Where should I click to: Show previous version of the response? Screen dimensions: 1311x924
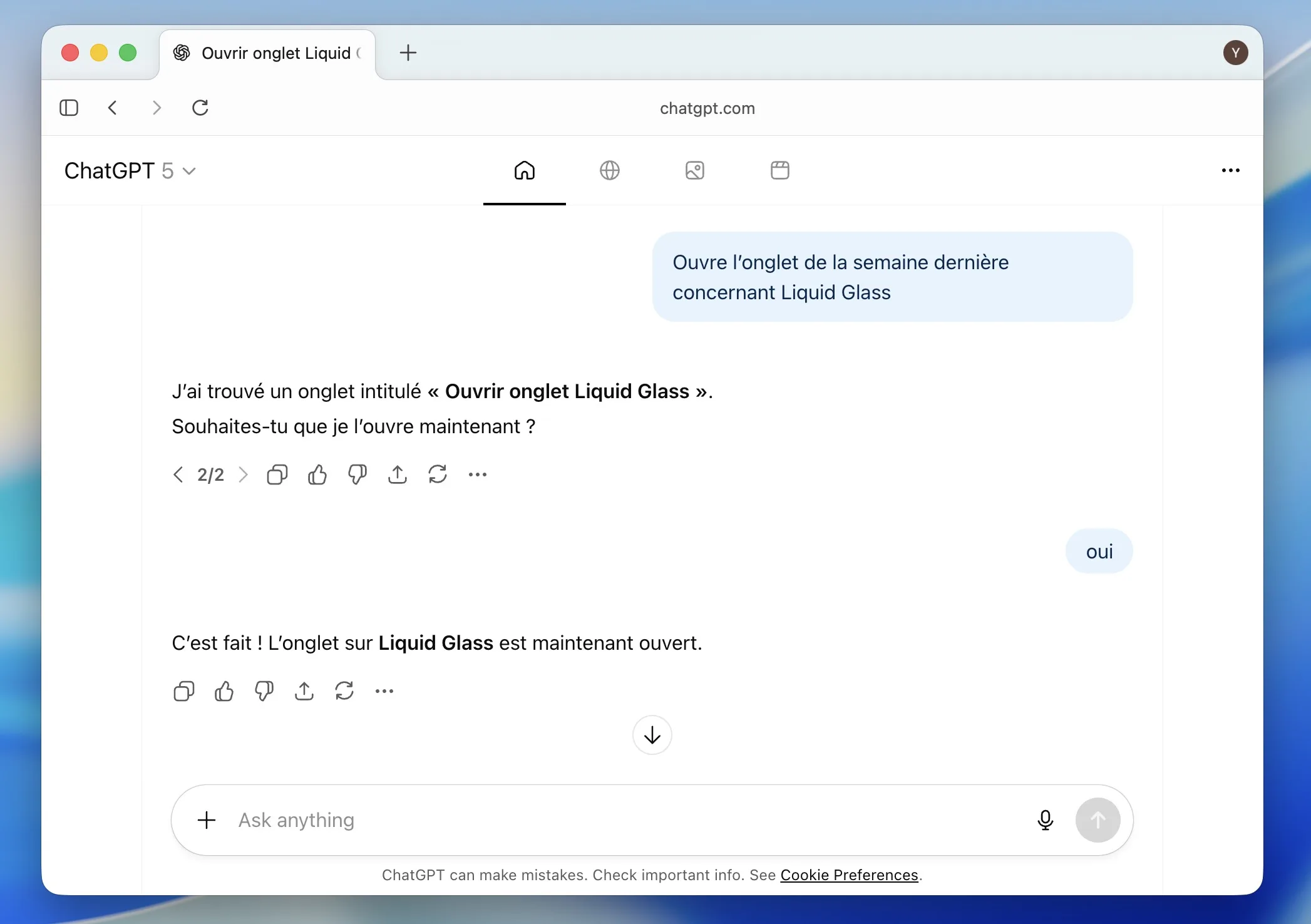click(178, 475)
